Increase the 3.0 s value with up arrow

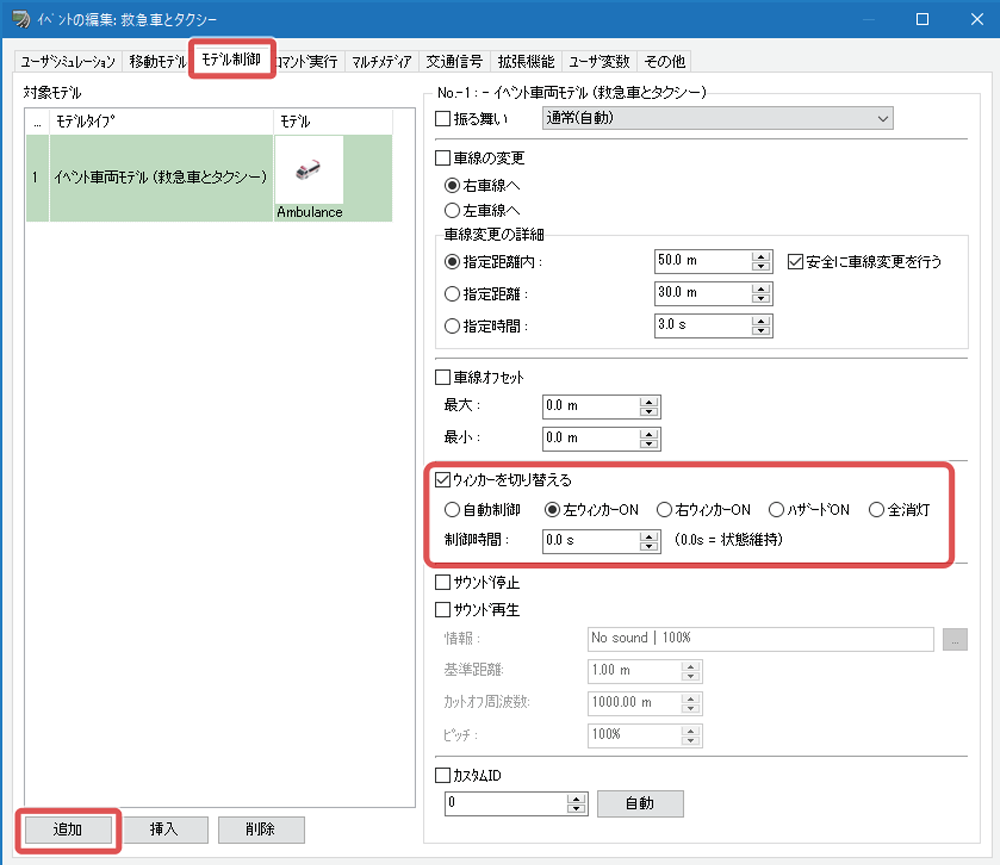[761, 321]
